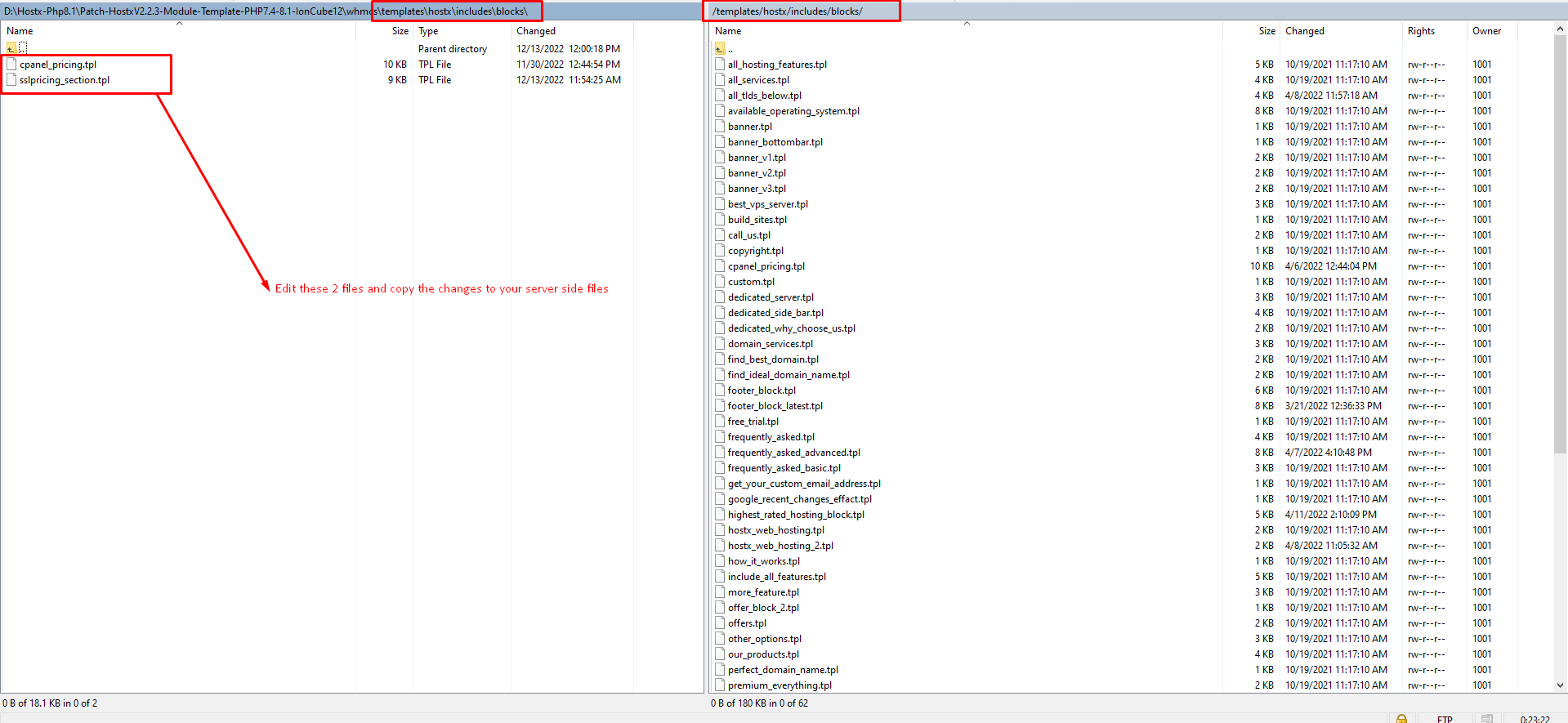The image size is (1568, 723).
Task: Click the all_hosting_features.tpl file icon
Action: click(720, 65)
